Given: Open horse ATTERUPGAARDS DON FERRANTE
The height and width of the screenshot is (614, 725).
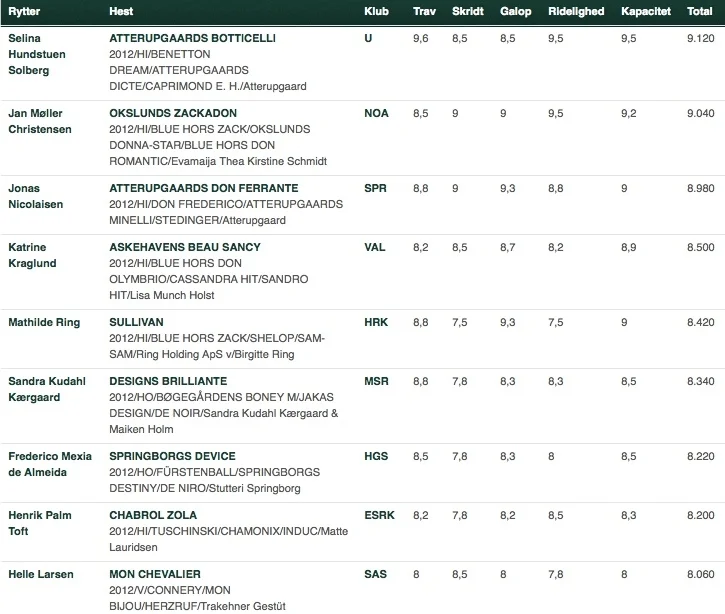Looking at the screenshot, I should click(x=203, y=188).
